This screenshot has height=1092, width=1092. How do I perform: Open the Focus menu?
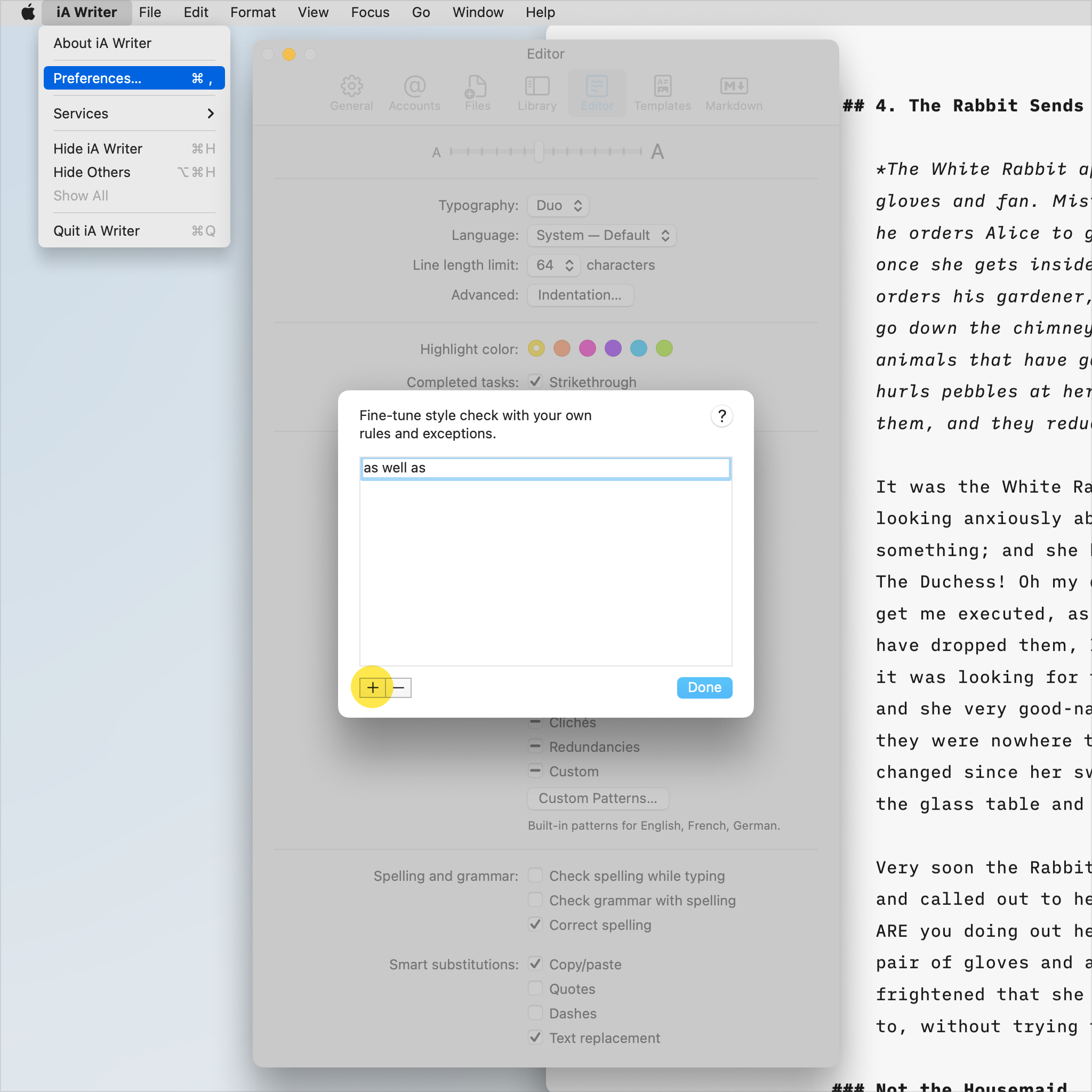tap(370, 12)
